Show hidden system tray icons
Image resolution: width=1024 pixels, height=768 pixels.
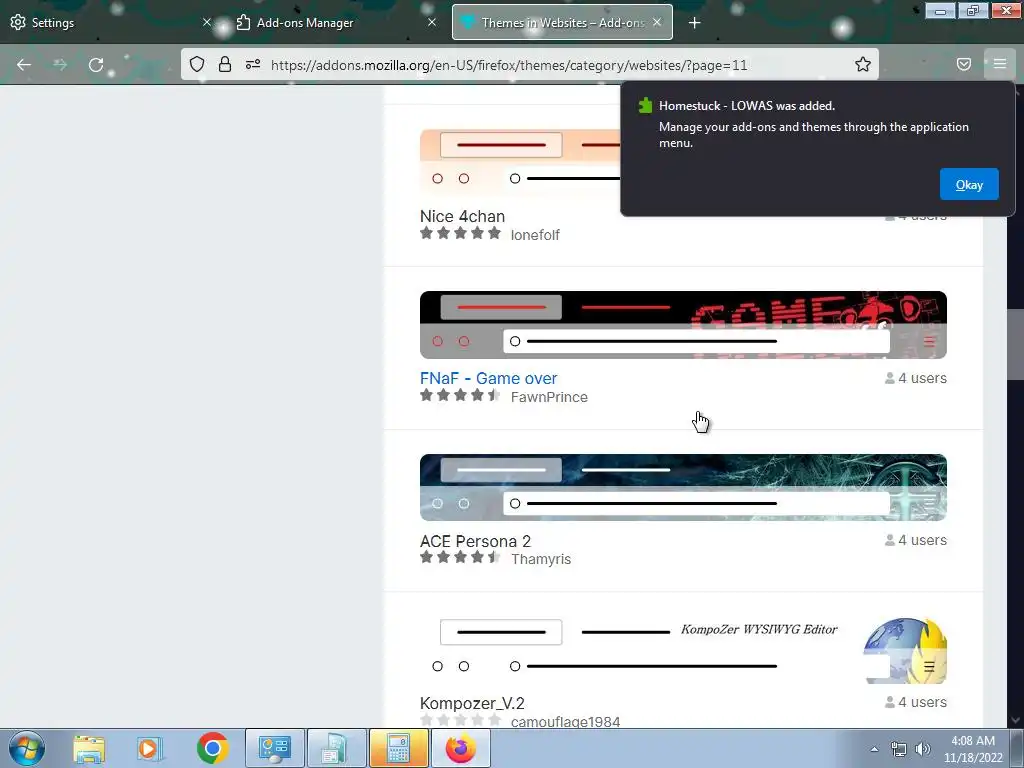click(874, 749)
